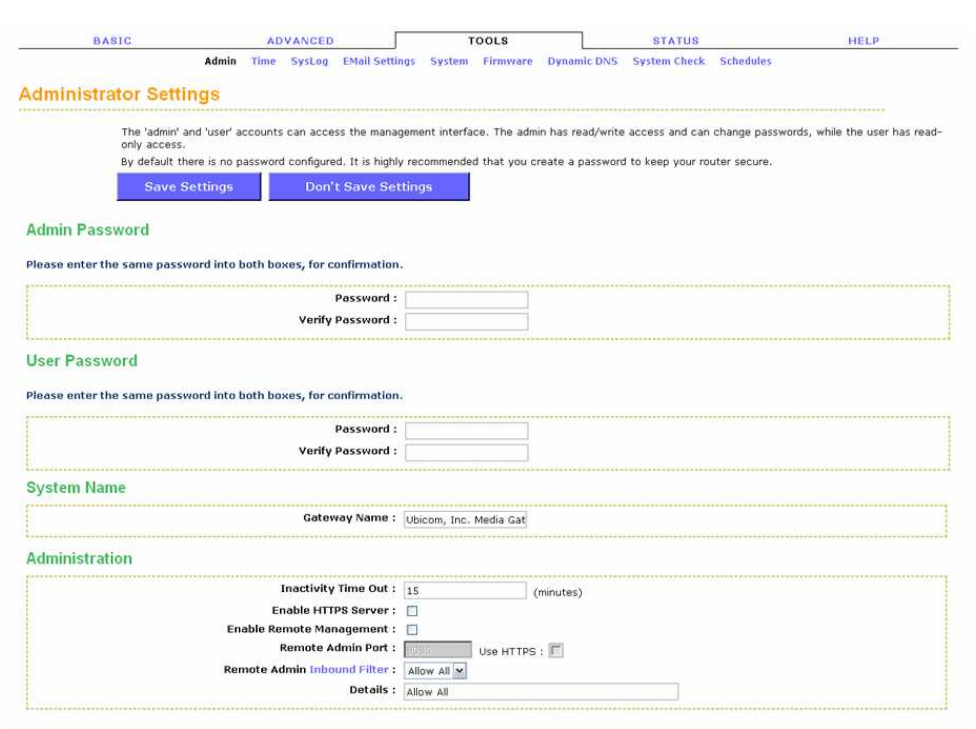Go to the System submenu page
Viewport: 976px width, 729px height.
pyautogui.click(x=449, y=61)
